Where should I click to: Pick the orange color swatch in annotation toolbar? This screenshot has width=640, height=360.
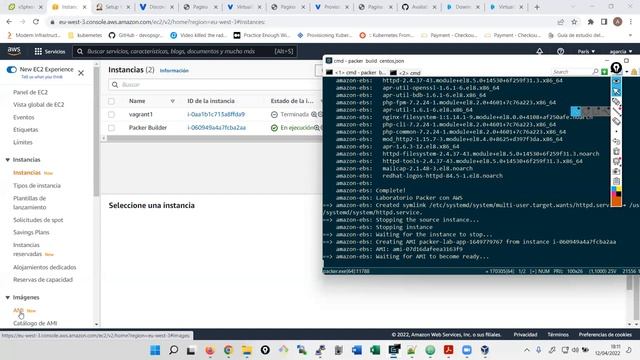click(x=616, y=201)
